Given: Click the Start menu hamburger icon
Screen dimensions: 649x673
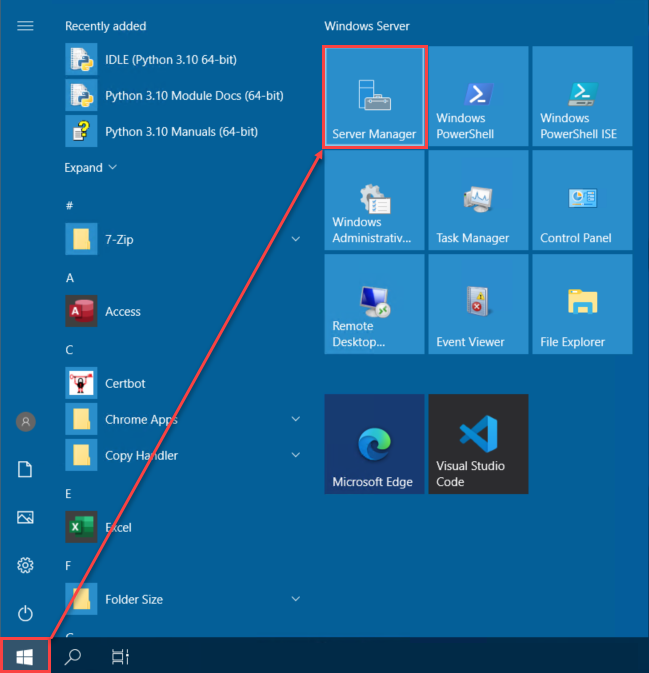Looking at the screenshot, I should [25, 26].
